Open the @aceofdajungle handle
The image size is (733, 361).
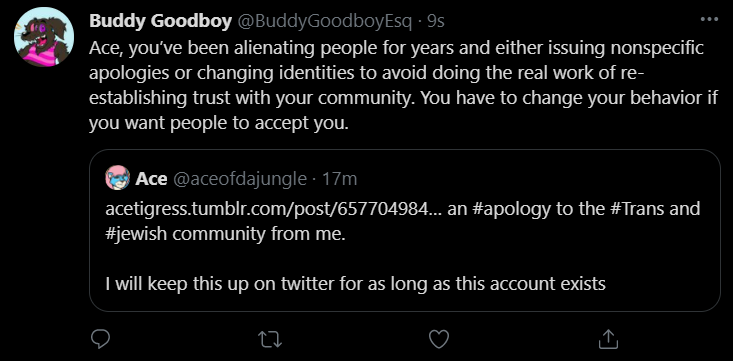click(240, 179)
